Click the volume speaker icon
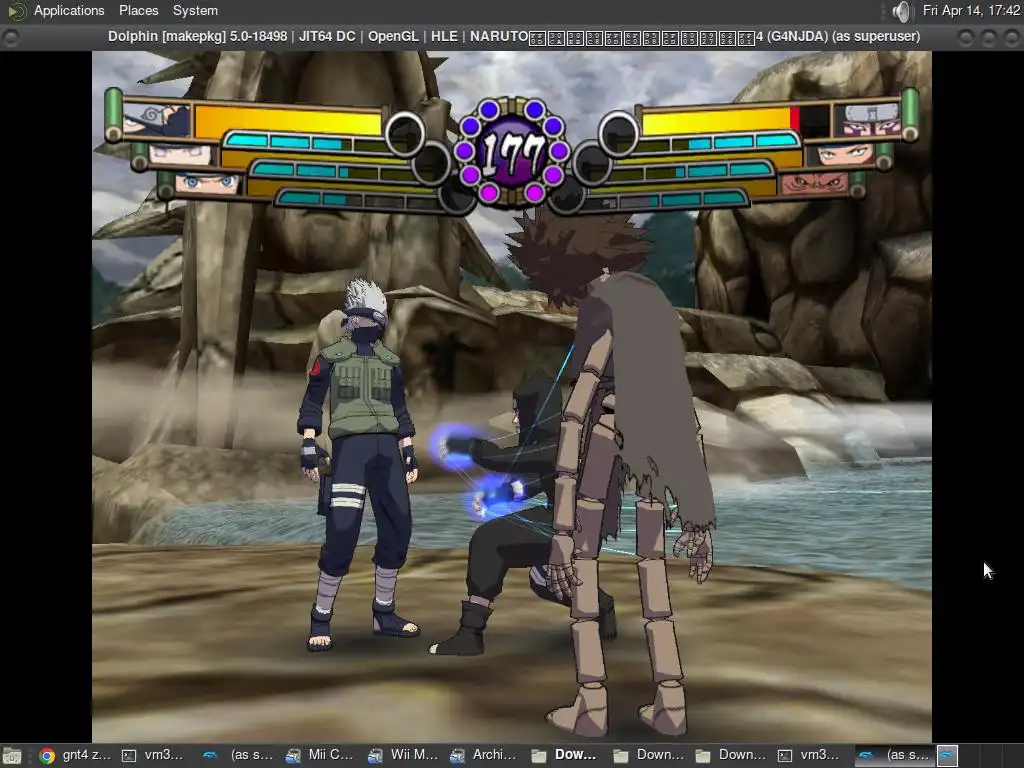 point(901,11)
